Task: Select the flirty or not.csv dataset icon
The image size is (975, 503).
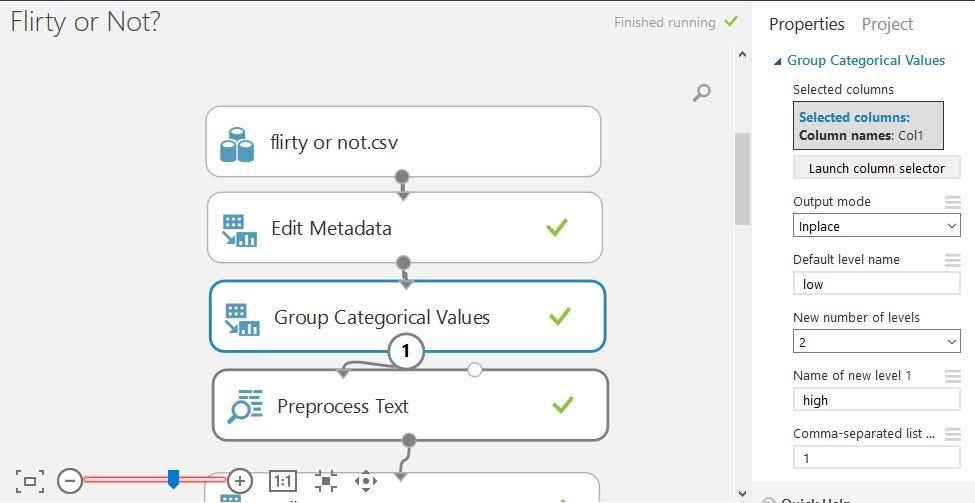Action: [x=238, y=143]
